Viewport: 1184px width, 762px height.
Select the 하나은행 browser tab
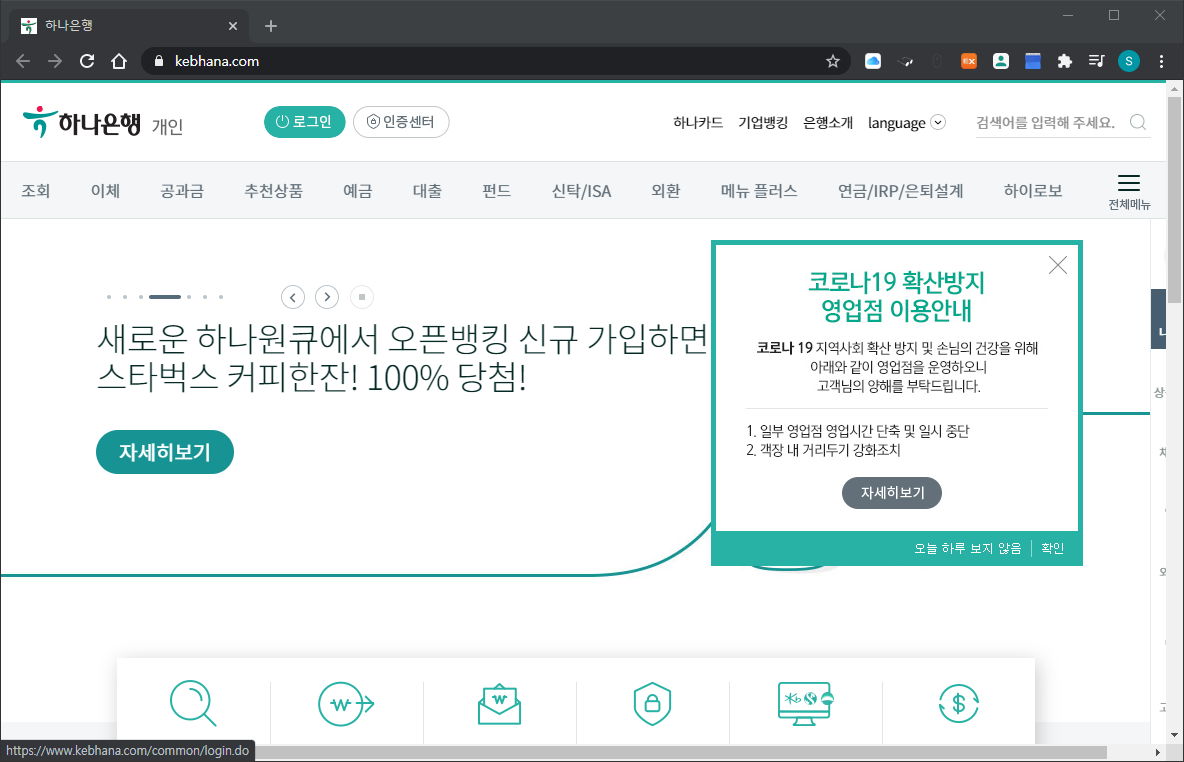(x=128, y=26)
